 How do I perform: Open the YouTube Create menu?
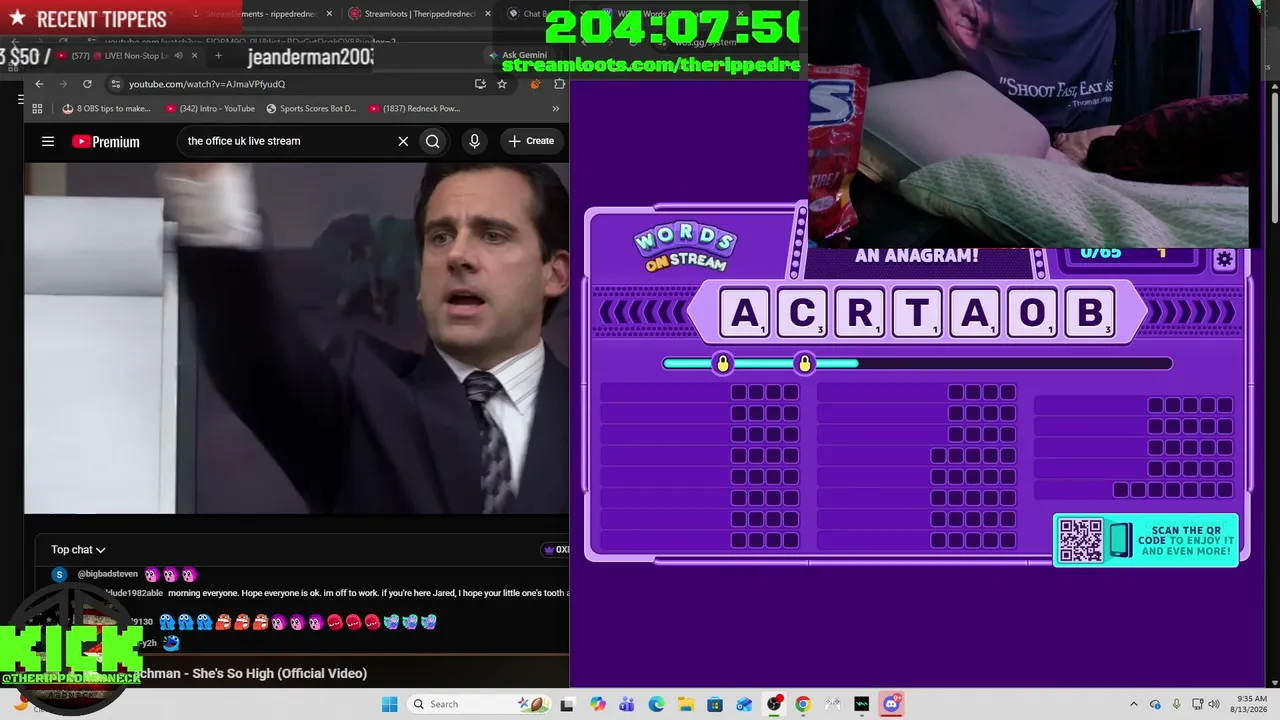[531, 141]
